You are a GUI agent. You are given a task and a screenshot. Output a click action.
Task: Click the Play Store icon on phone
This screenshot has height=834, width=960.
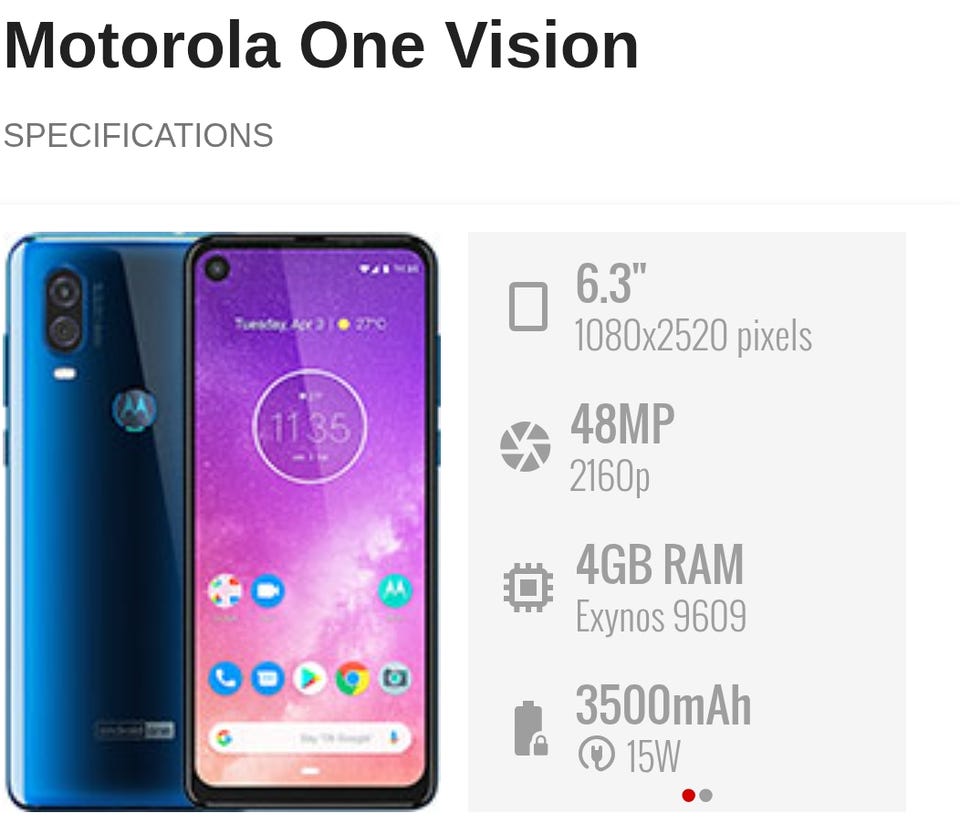(310, 678)
